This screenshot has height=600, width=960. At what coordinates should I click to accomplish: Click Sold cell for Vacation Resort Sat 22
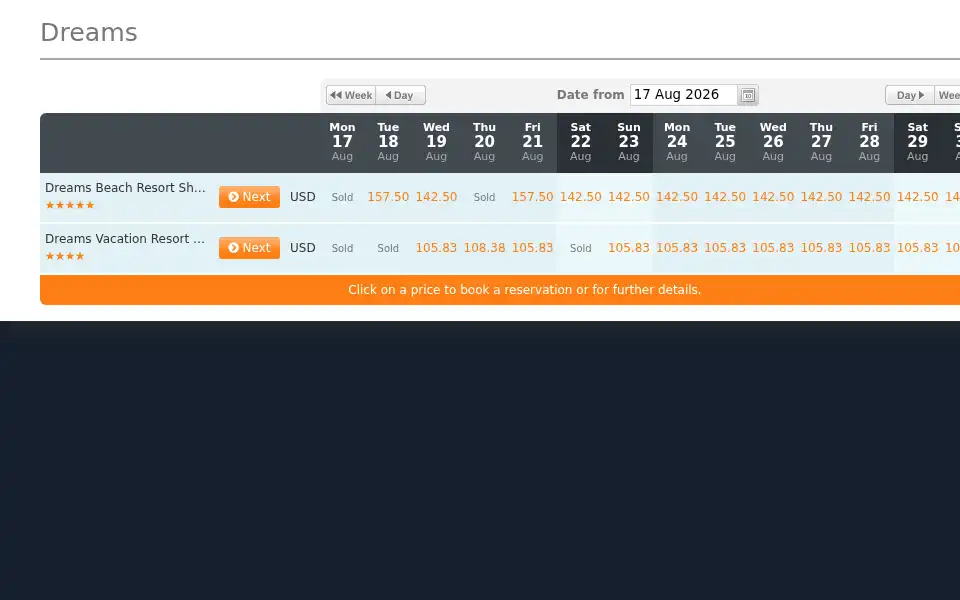pos(580,248)
